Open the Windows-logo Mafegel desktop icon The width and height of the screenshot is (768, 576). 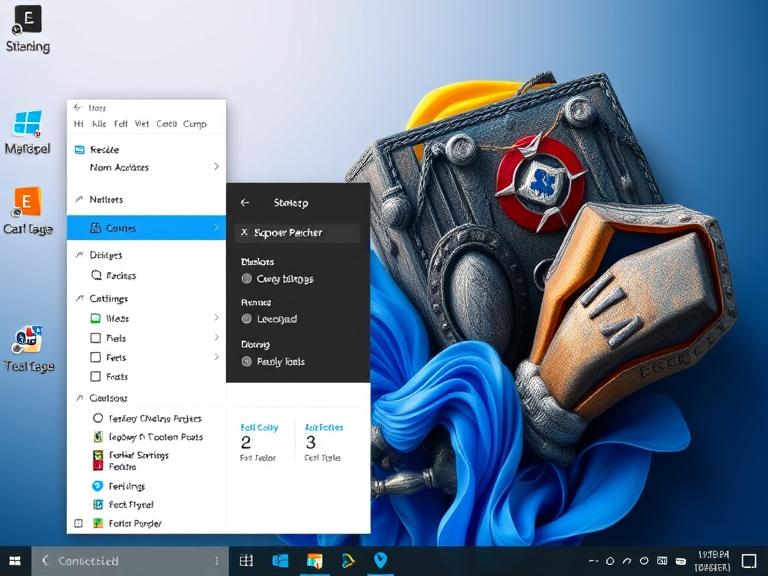click(27, 131)
